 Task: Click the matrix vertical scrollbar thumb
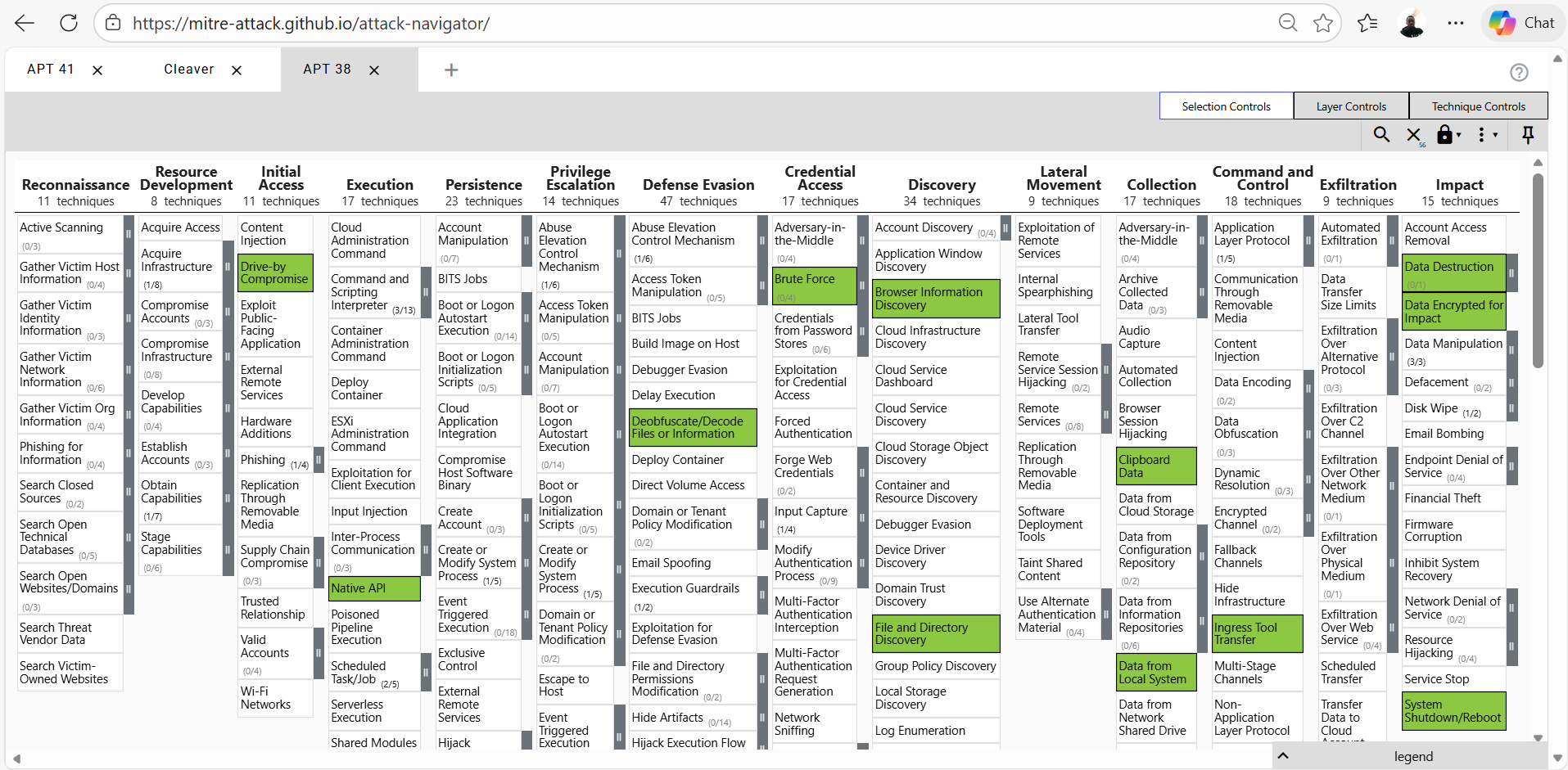click(x=1538, y=270)
